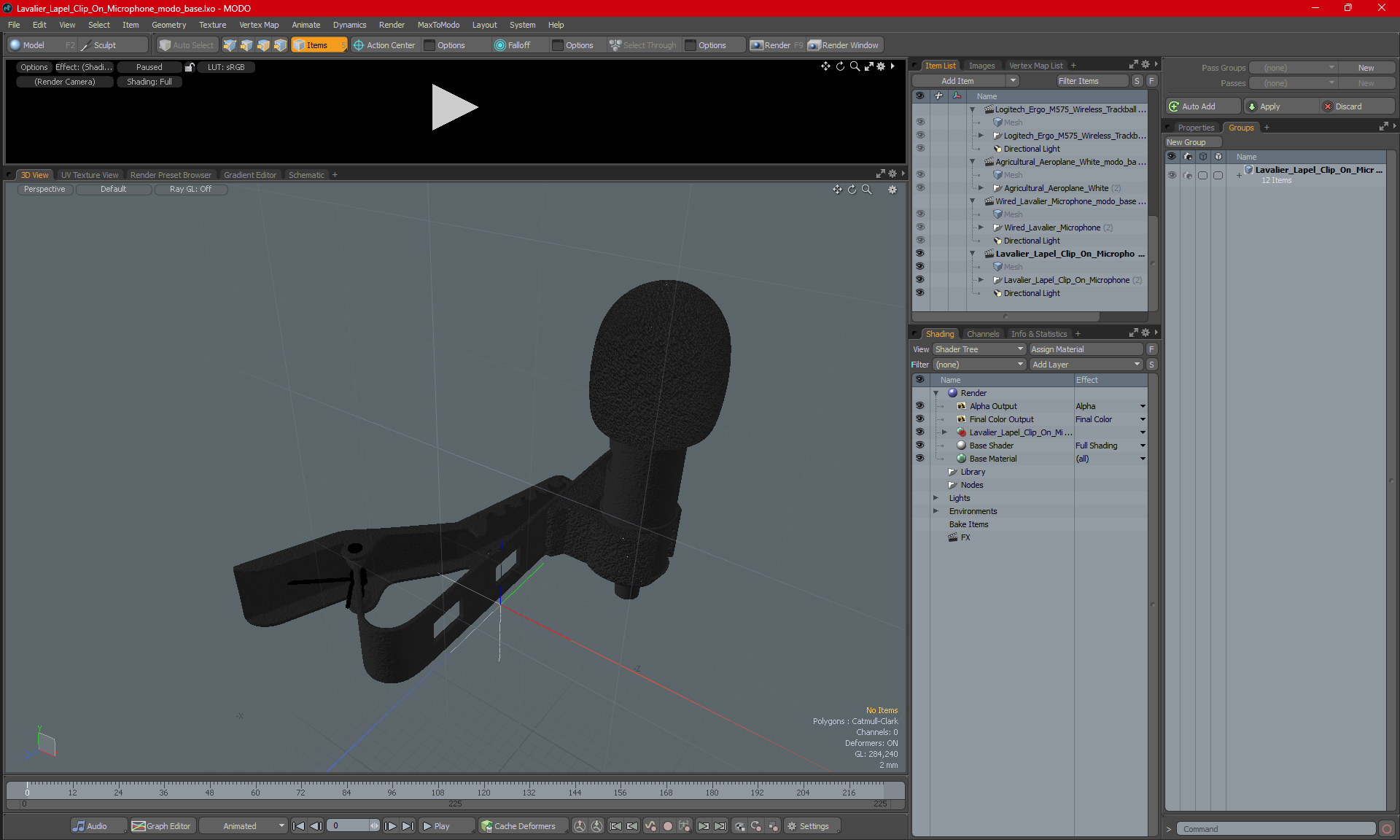This screenshot has height=840, width=1400.
Task: Click the preview zoom magnifier icon
Action: pos(855,66)
